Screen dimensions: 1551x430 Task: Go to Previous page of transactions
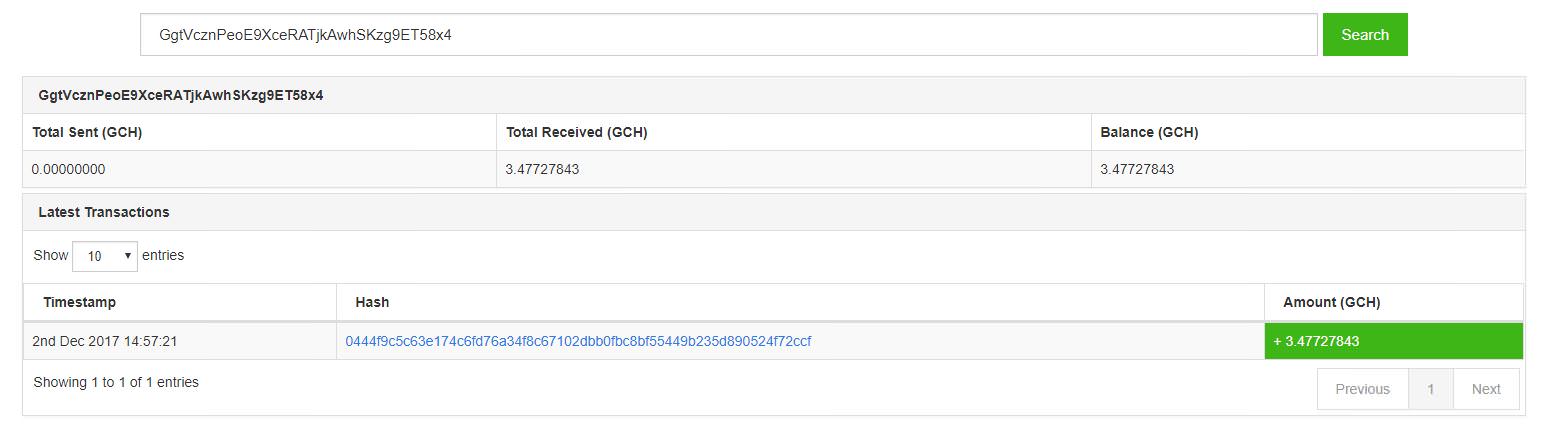pos(1363,389)
